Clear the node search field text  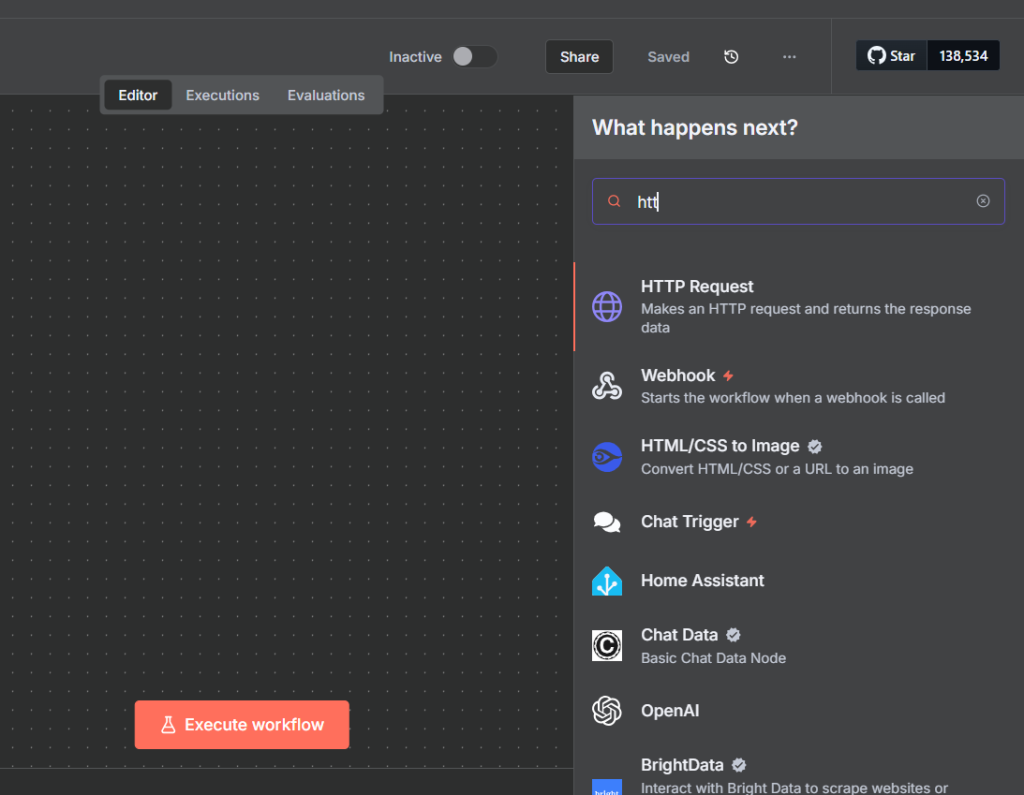click(983, 201)
